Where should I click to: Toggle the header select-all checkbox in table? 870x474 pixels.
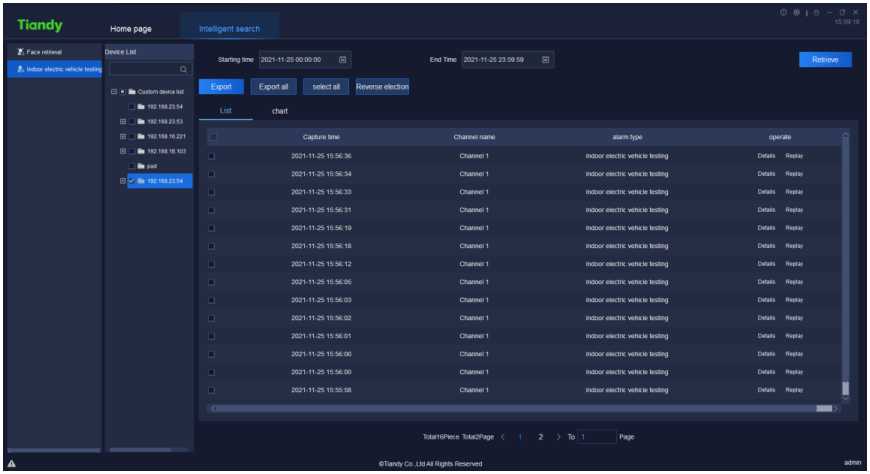[212, 137]
